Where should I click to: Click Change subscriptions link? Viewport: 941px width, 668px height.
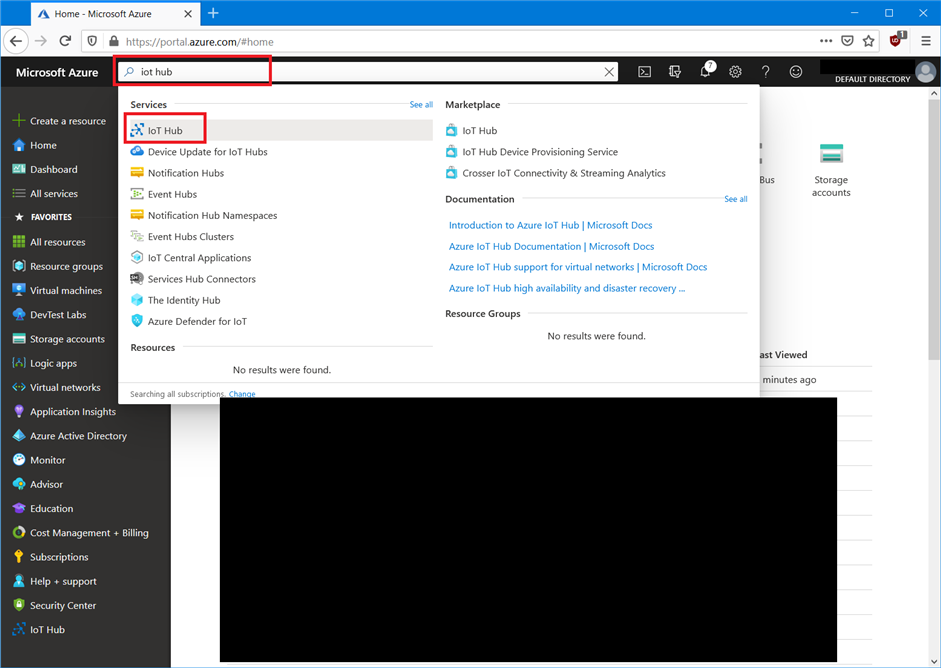[242, 394]
